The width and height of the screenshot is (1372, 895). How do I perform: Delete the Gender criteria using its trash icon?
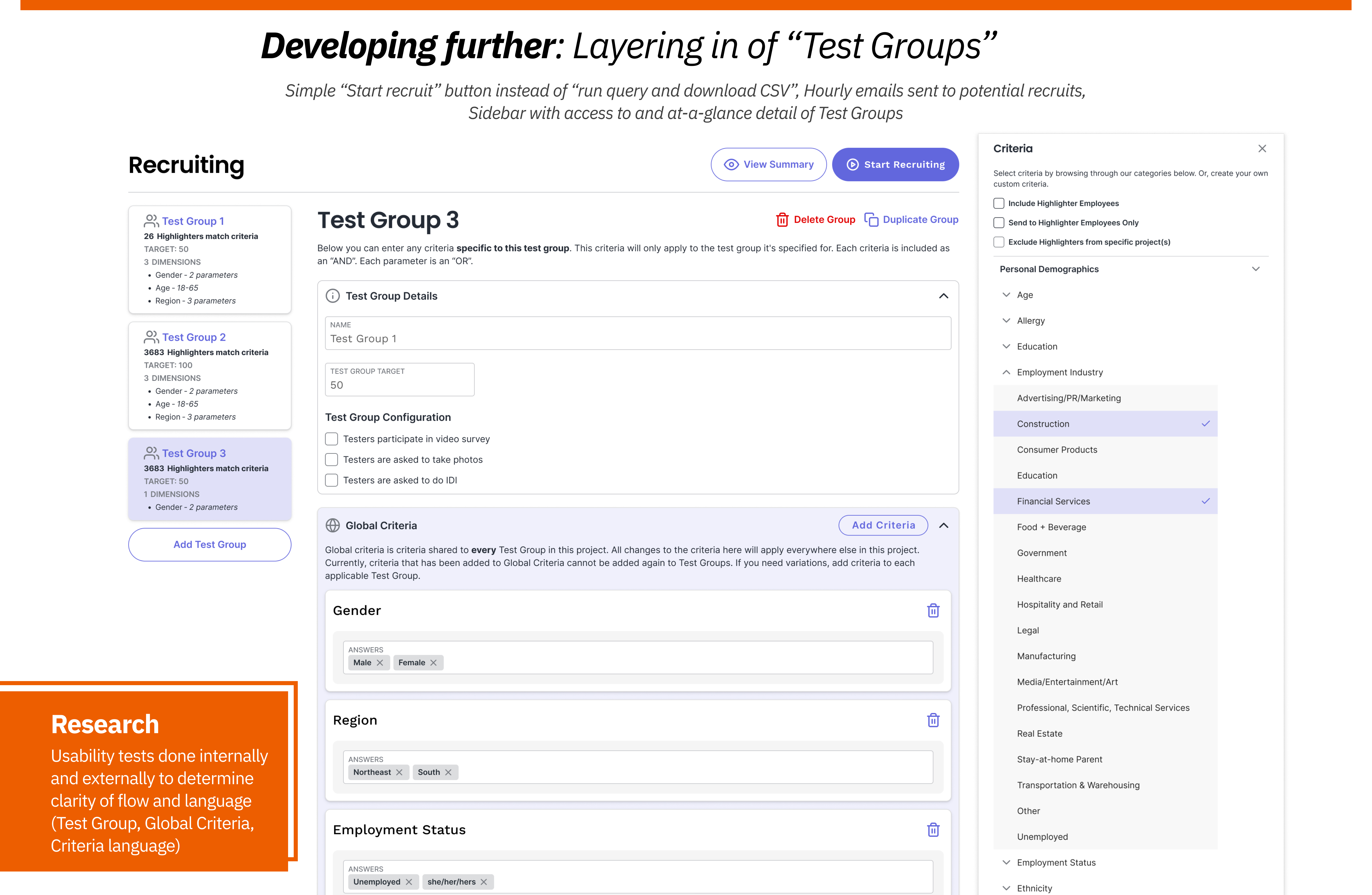point(933,610)
